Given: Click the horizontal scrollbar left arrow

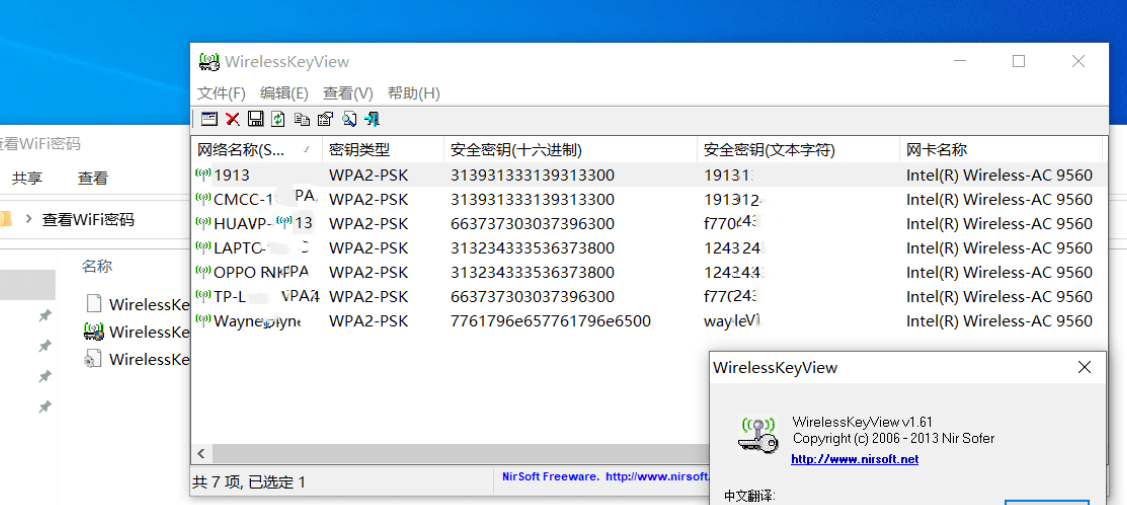Looking at the screenshot, I should 201,453.
